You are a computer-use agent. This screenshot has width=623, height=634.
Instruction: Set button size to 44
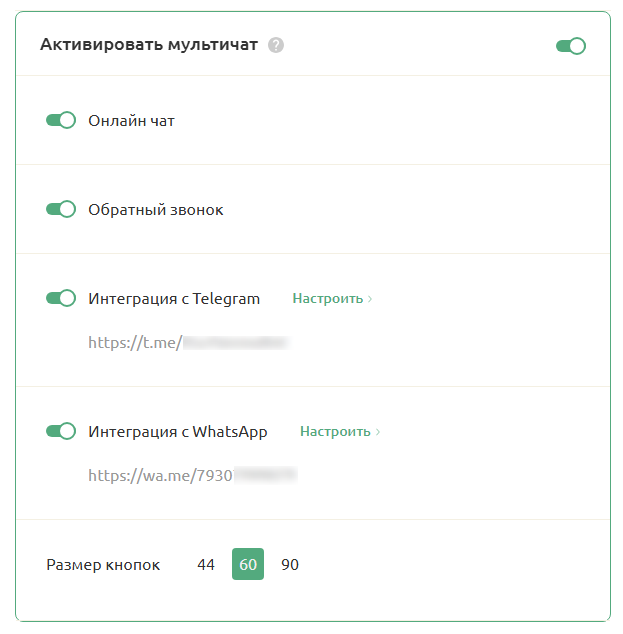tap(206, 565)
